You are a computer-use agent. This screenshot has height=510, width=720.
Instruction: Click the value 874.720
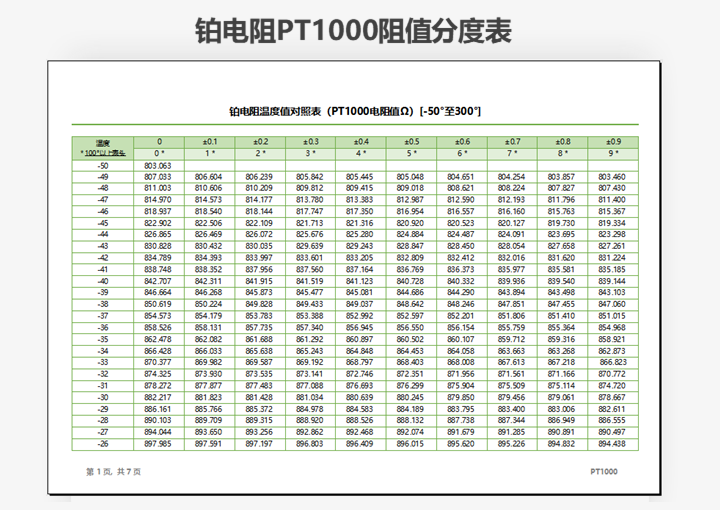pos(612,386)
